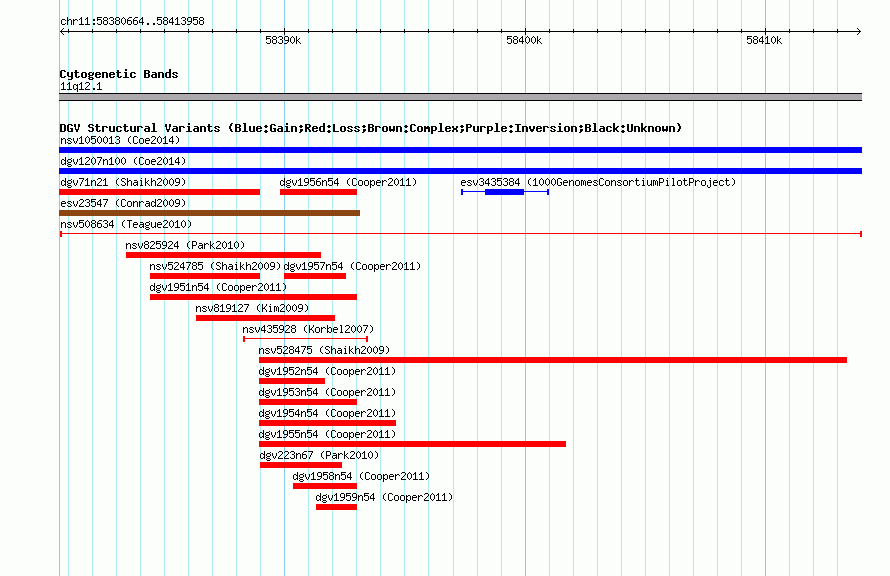Select nsv528475 (Shaikh2009) label
The image size is (890, 576).
[x=324, y=350]
